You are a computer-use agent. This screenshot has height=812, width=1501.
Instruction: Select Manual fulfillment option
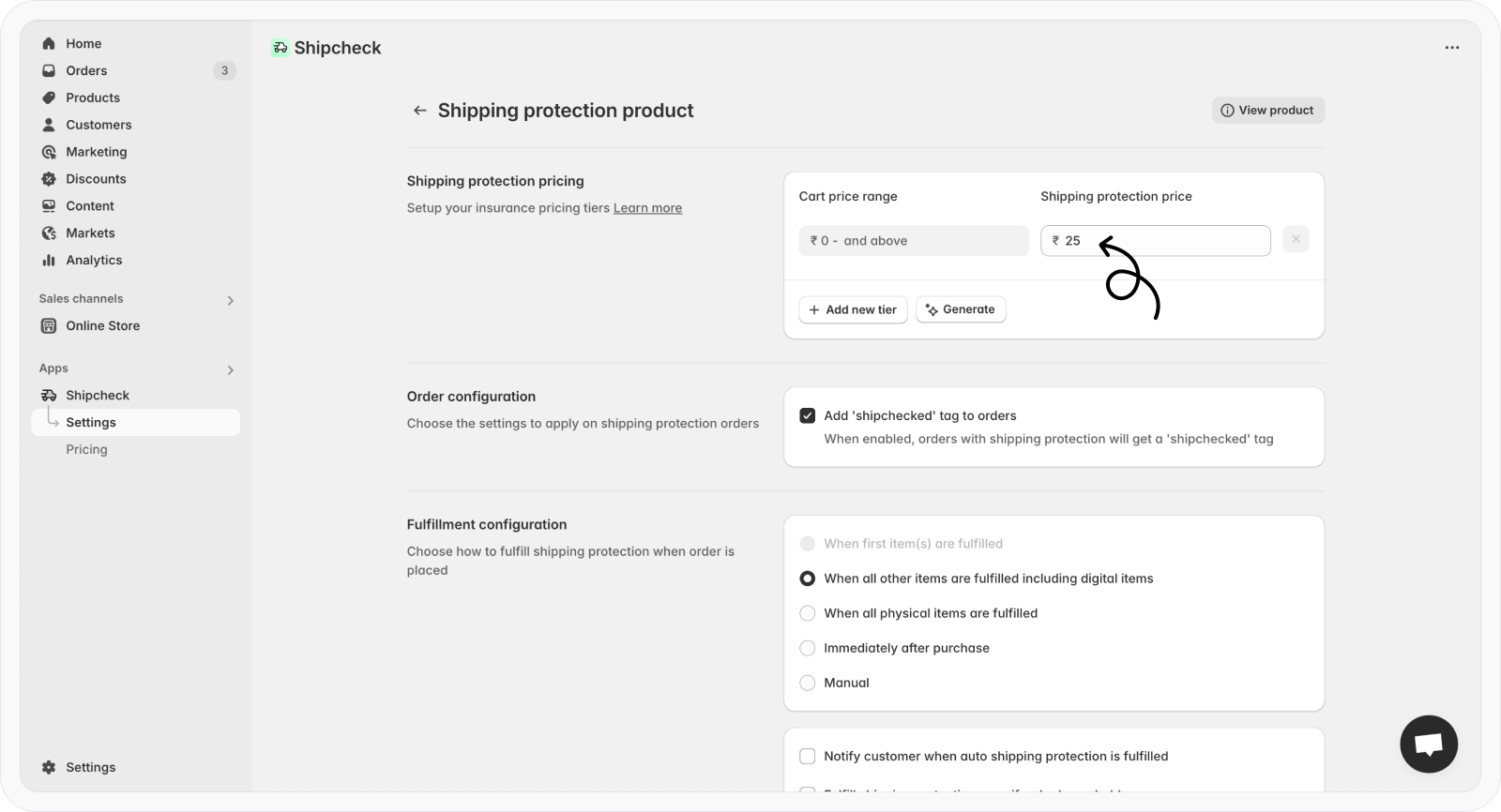pos(807,683)
